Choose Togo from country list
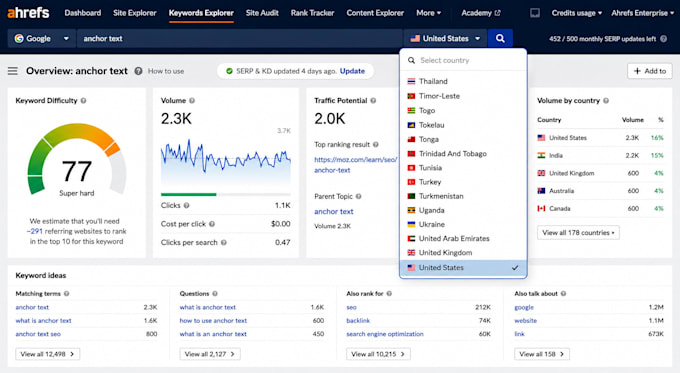The height and width of the screenshot is (373, 680). pos(463,111)
